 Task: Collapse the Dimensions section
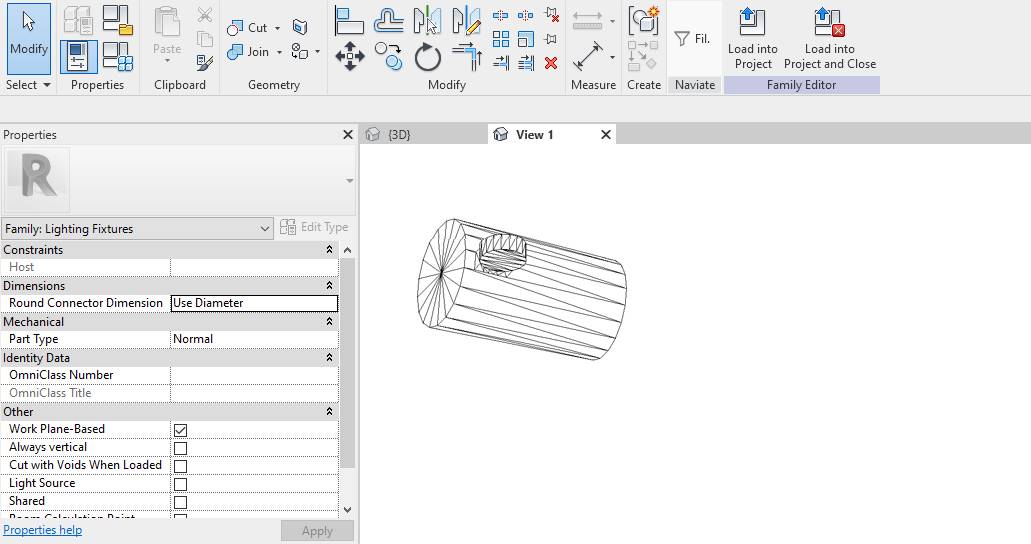329,285
